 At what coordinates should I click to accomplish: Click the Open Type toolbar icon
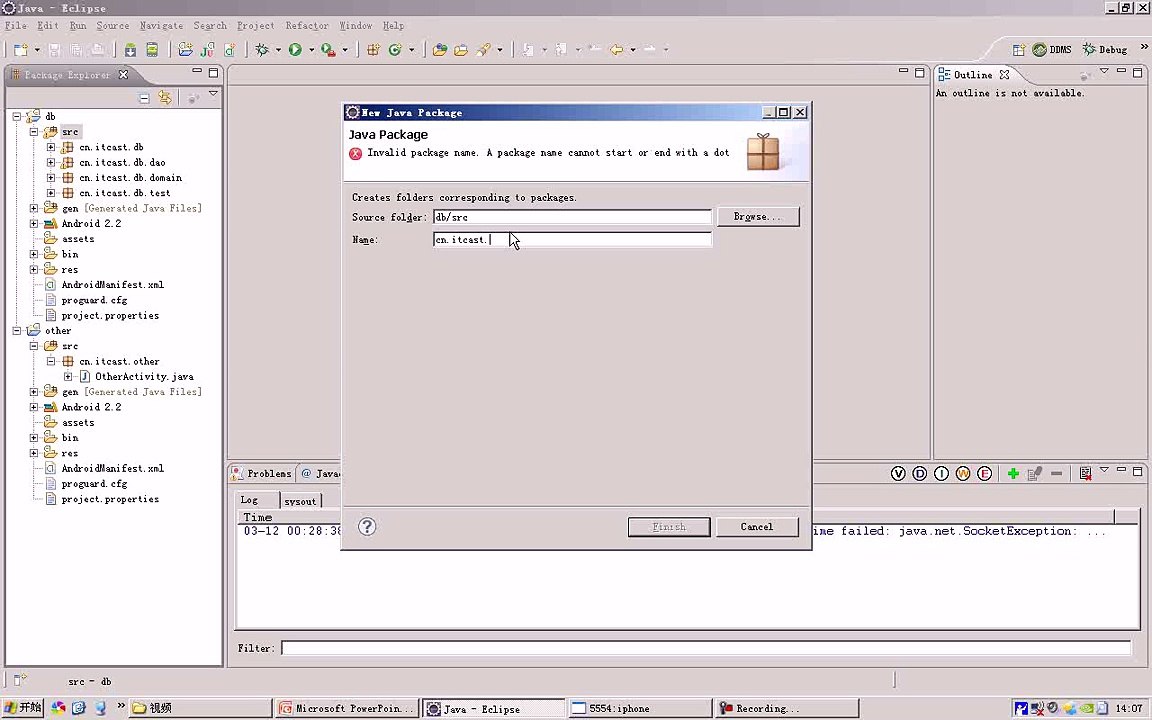(x=440, y=50)
